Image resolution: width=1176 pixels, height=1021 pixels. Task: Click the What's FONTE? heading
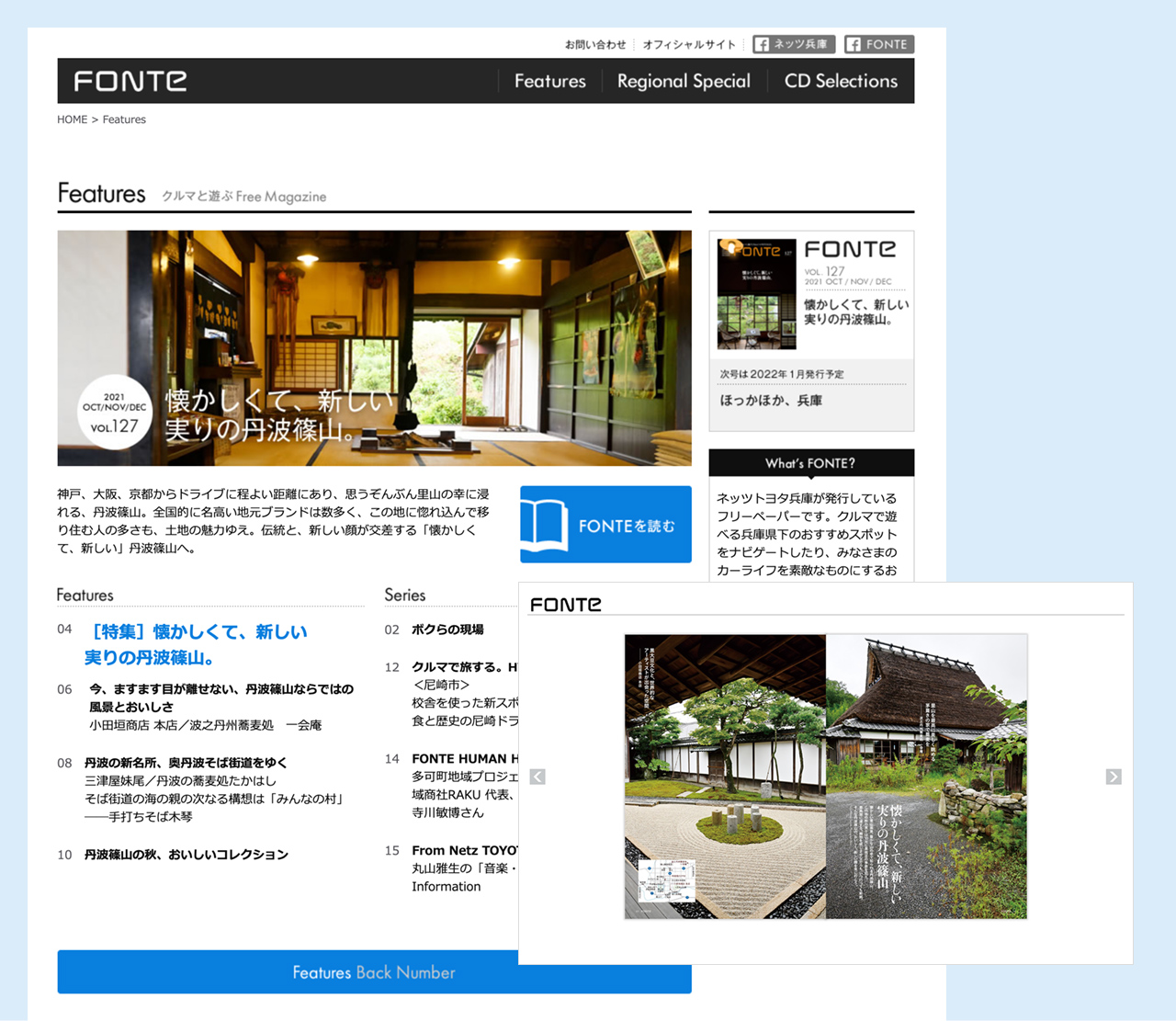click(810, 463)
